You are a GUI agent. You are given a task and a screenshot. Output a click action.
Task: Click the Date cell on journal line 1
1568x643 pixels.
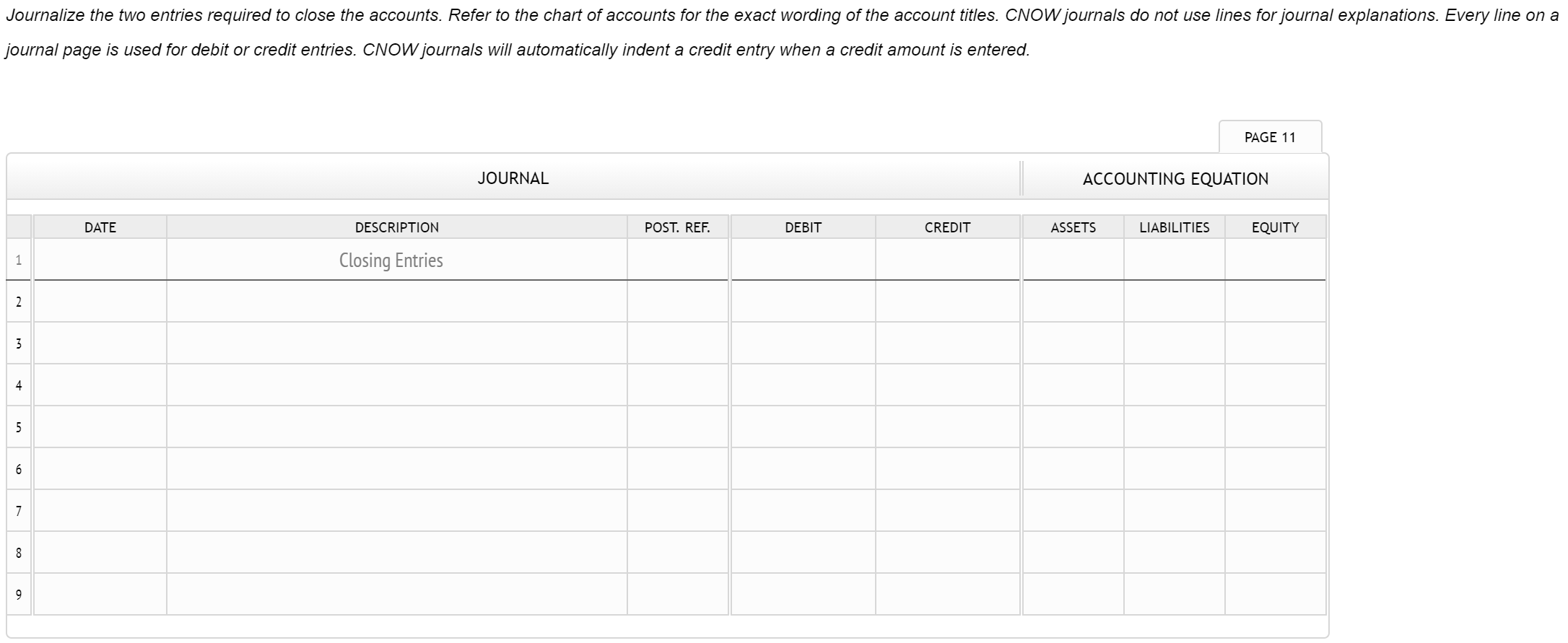pyautogui.click(x=100, y=260)
